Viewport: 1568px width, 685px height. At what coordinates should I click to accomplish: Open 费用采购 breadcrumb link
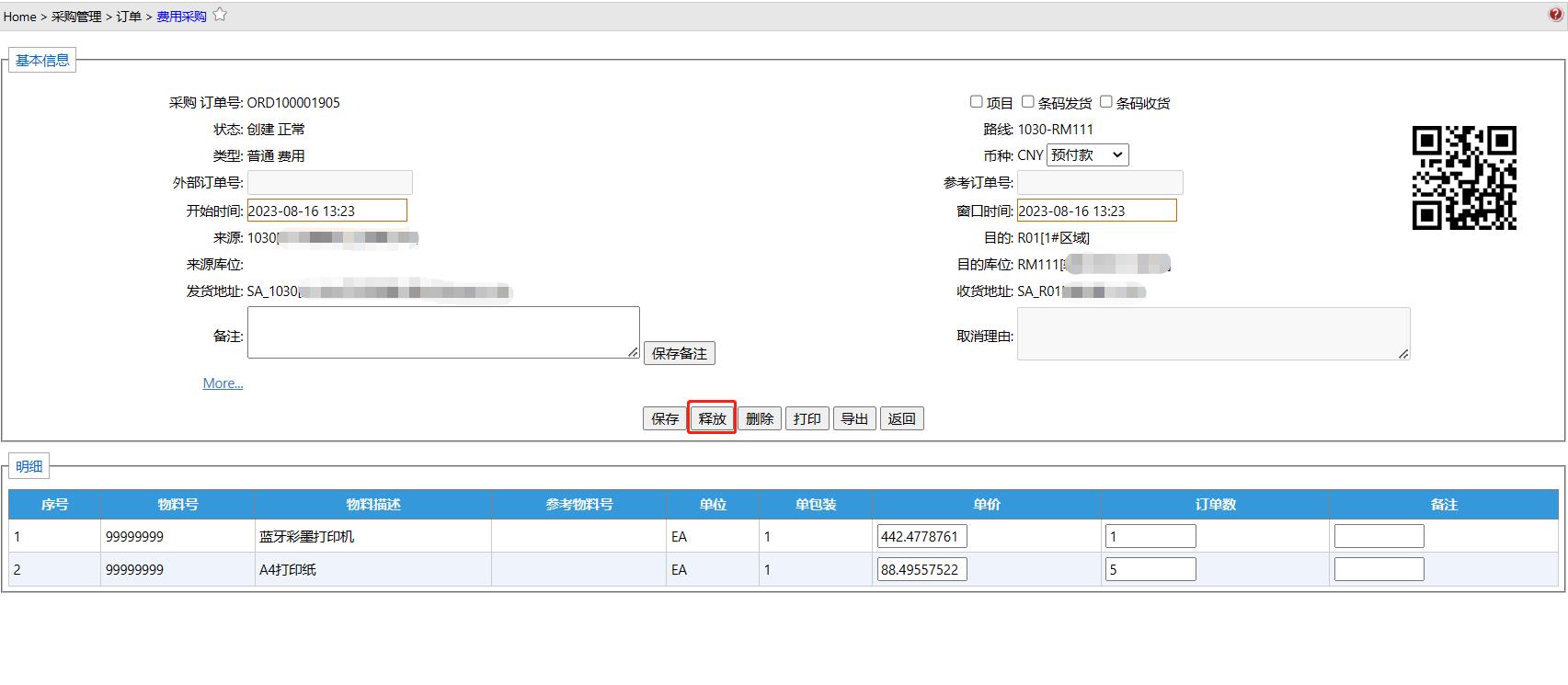(x=181, y=17)
